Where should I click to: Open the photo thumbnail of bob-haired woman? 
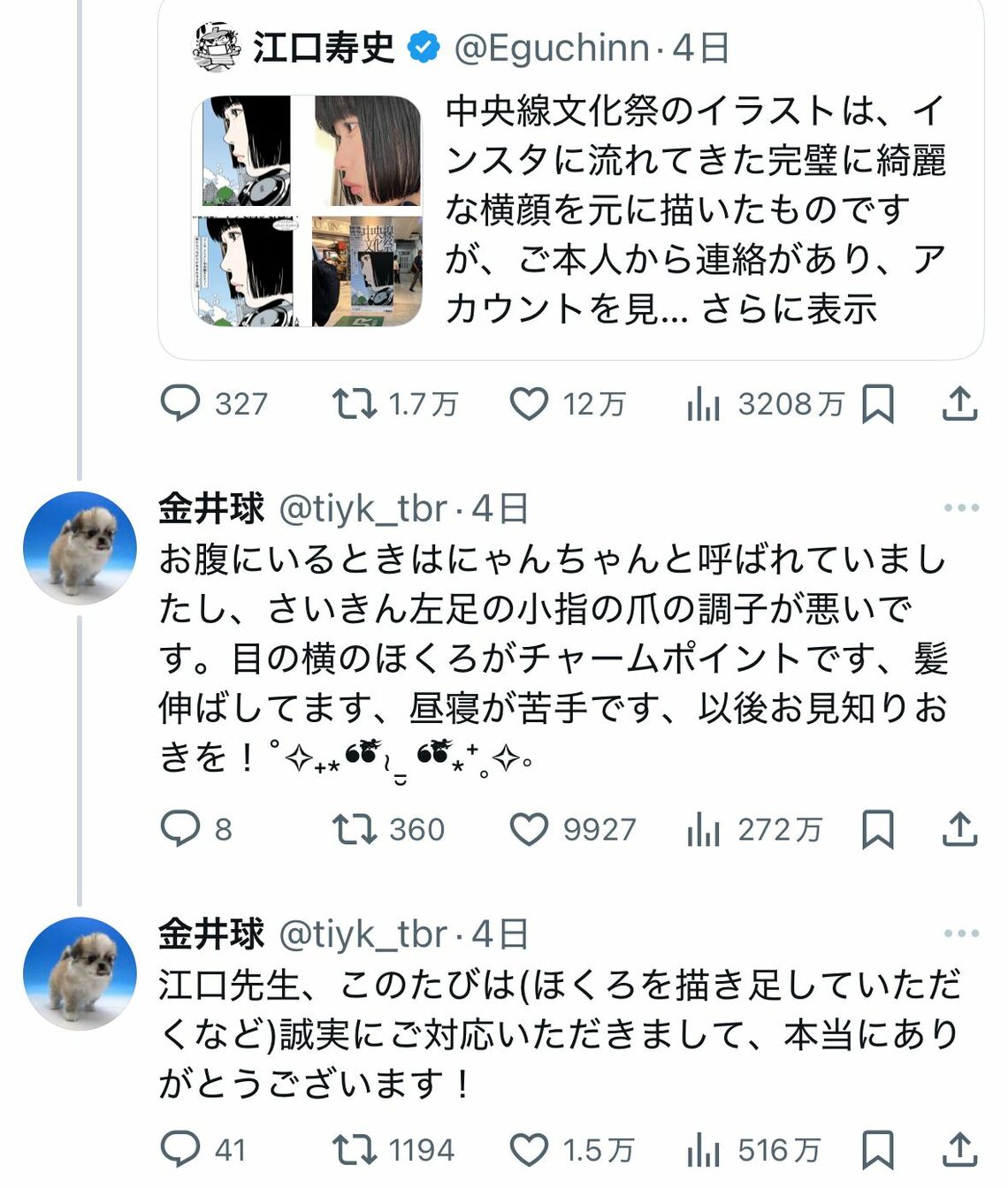coord(367,152)
